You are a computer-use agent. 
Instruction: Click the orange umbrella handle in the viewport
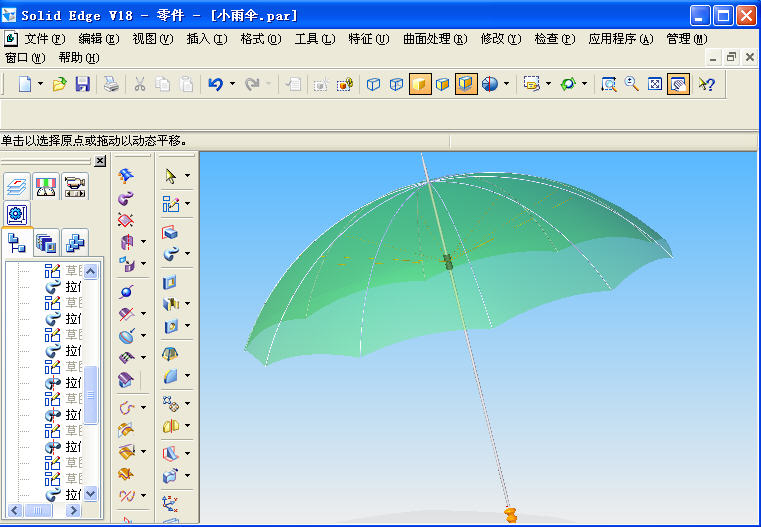coord(510,514)
